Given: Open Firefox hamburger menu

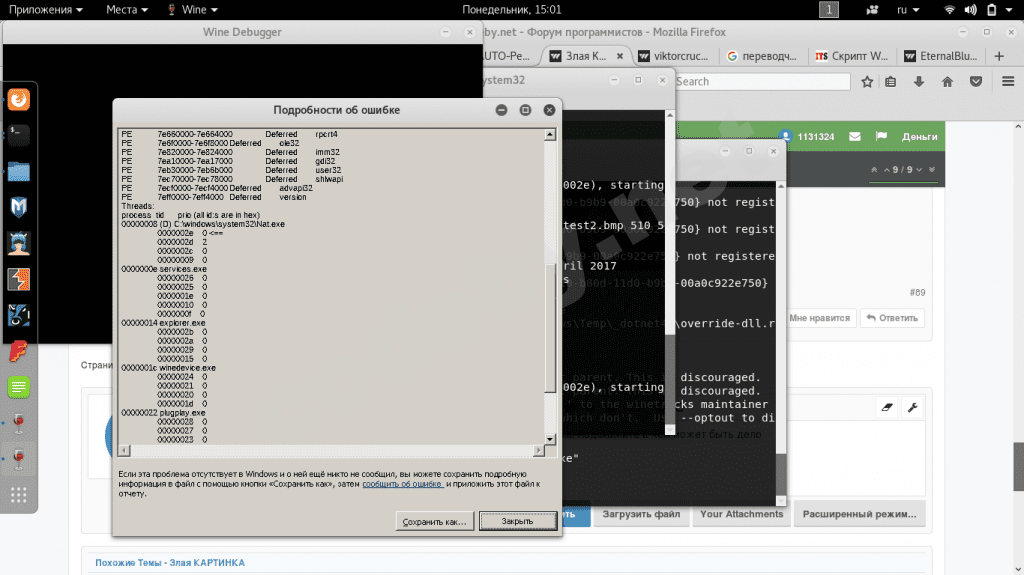Looking at the screenshot, I should (x=1007, y=82).
